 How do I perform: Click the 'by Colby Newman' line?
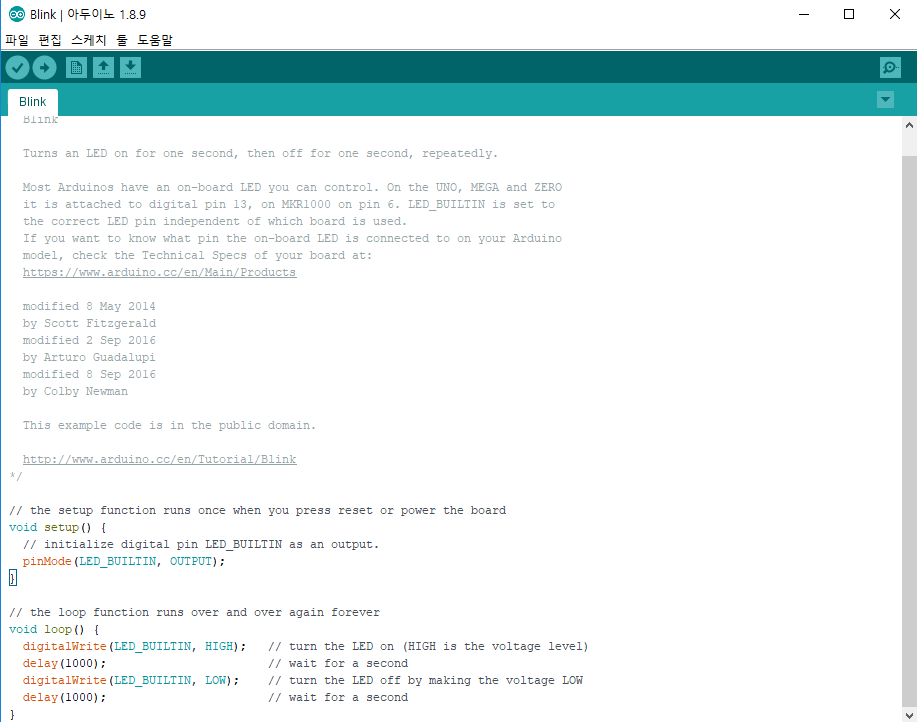[x=75, y=391]
